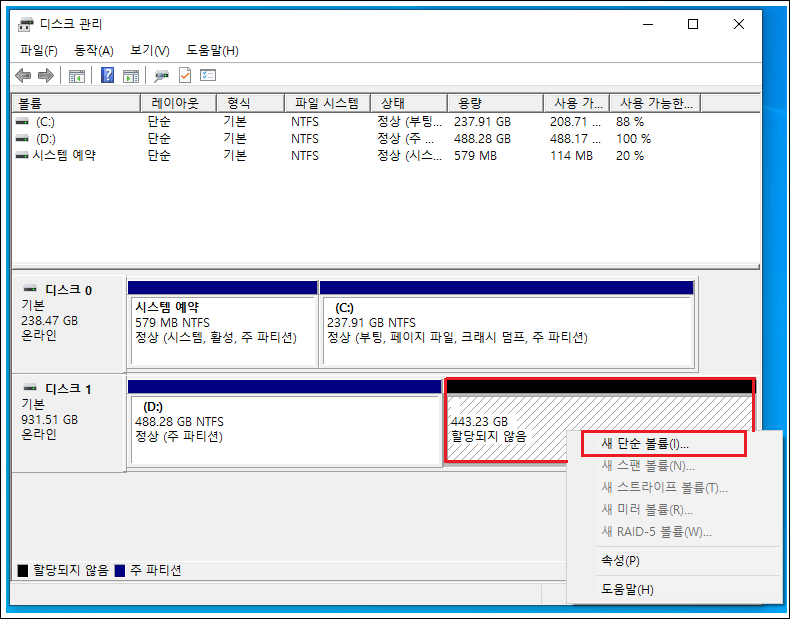Sort by the 볼륨 column header
This screenshot has height=620, width=792.
(76, 104)
